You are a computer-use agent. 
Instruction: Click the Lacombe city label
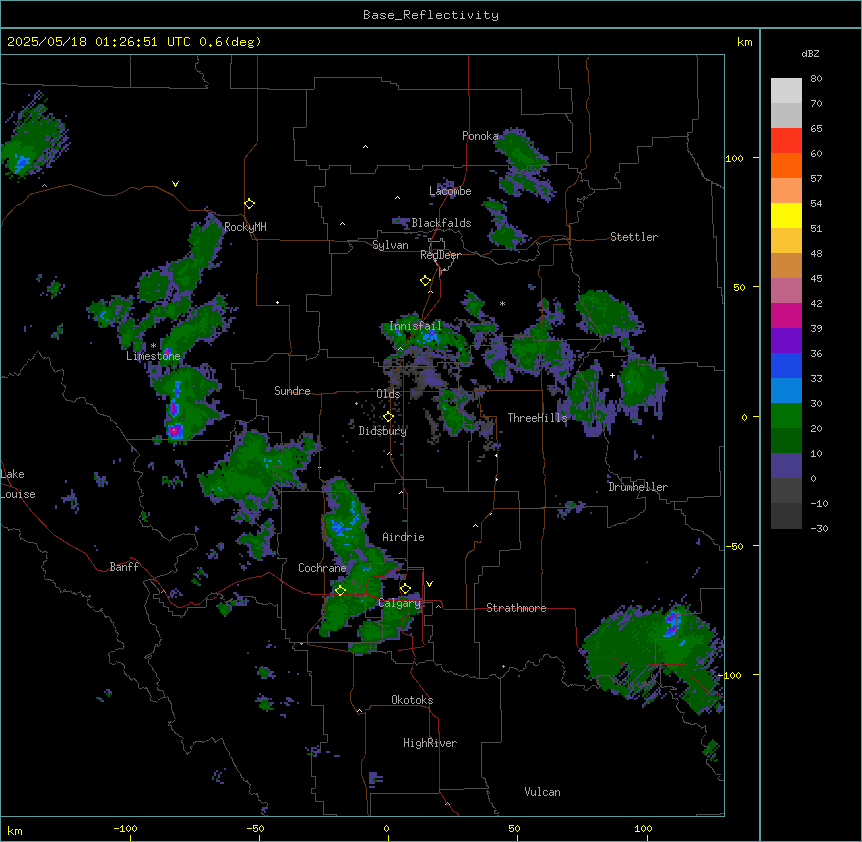(x=450, y=191)
